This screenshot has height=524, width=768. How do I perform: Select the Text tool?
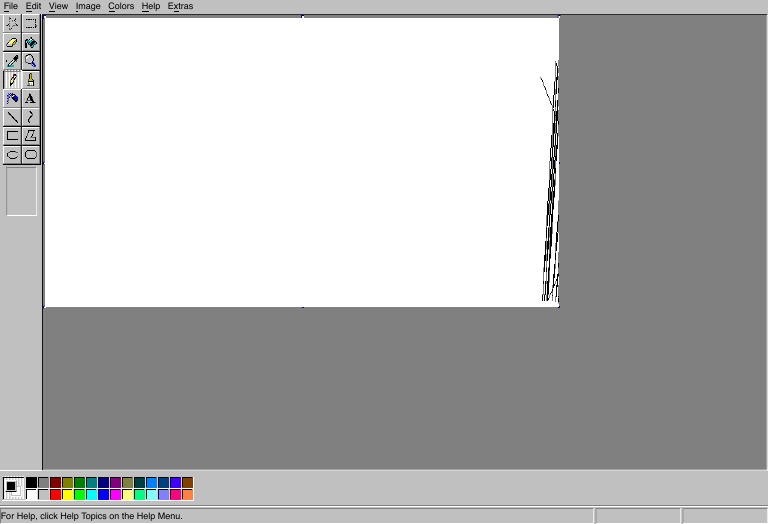[31, 98]
